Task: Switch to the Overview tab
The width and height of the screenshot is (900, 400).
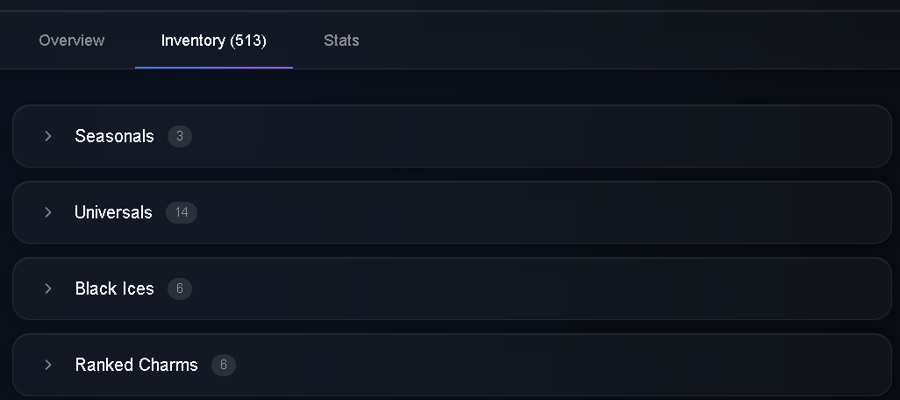Action: pyautogui.click(x=71, y=41)
